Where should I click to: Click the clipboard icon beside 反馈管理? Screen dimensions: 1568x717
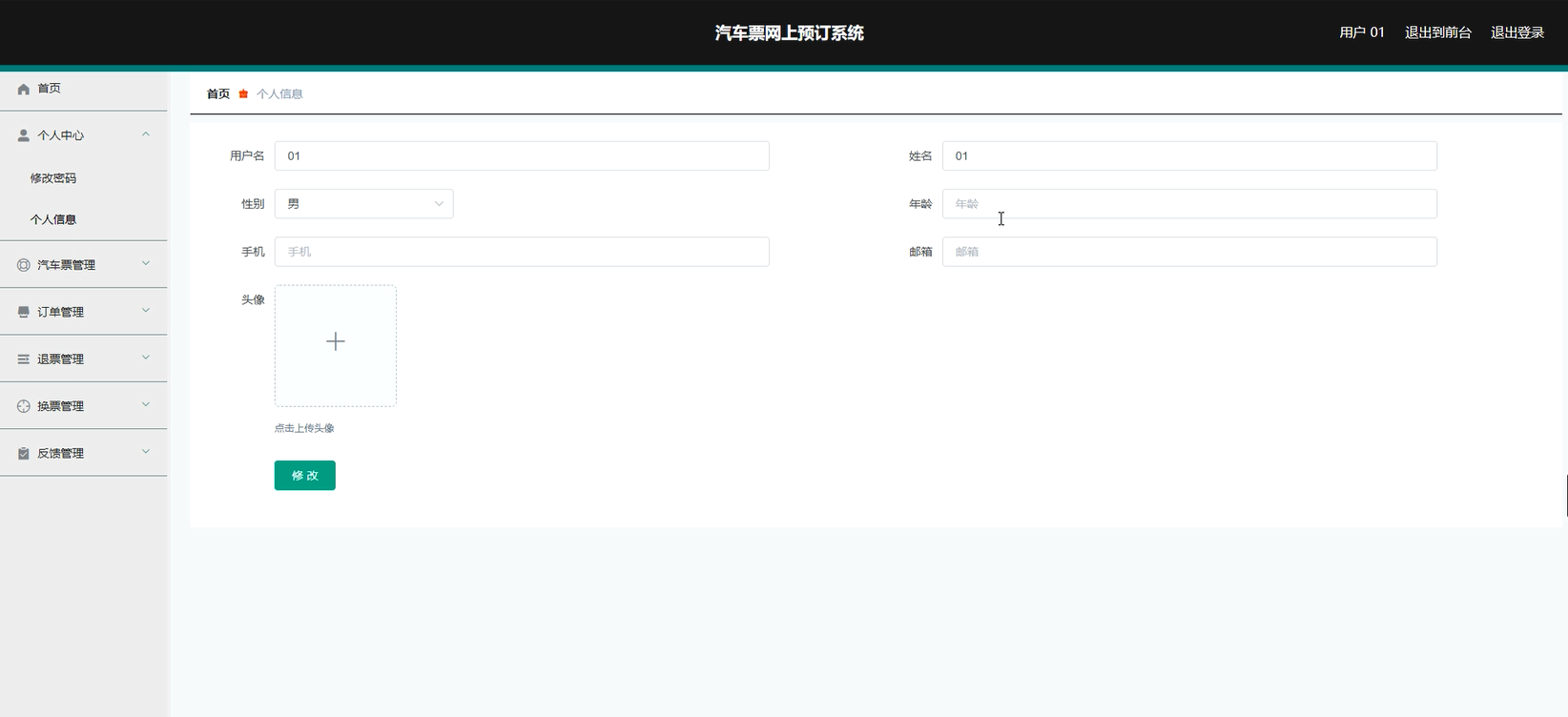24,454
